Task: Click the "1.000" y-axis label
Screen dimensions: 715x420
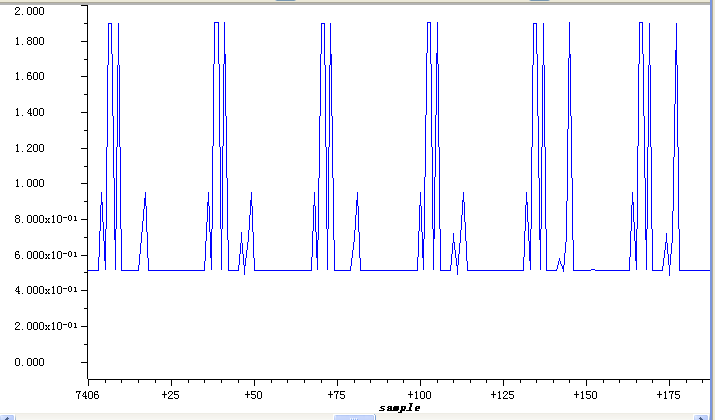Action: point(30,183)
